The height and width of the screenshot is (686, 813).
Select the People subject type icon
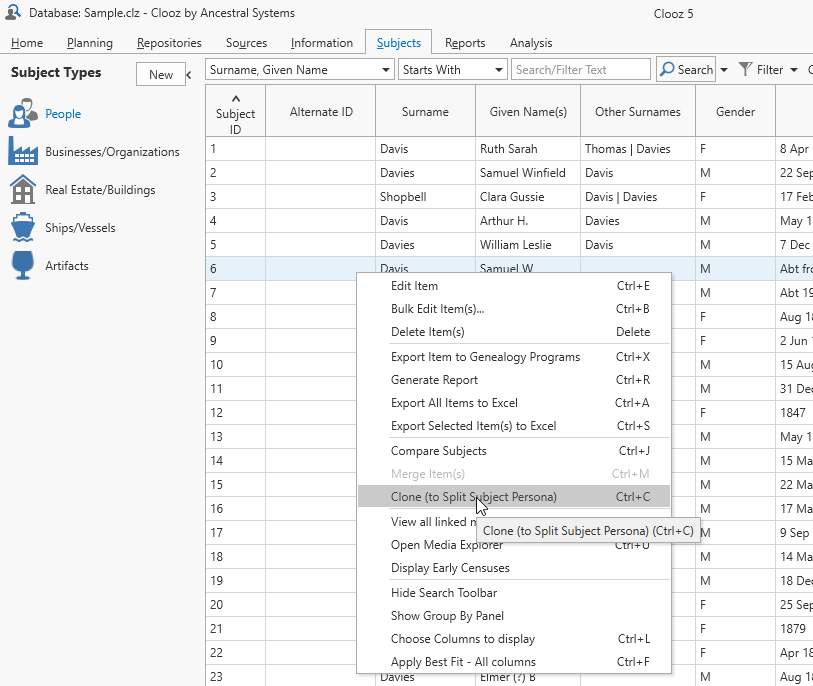coord(23,114)
